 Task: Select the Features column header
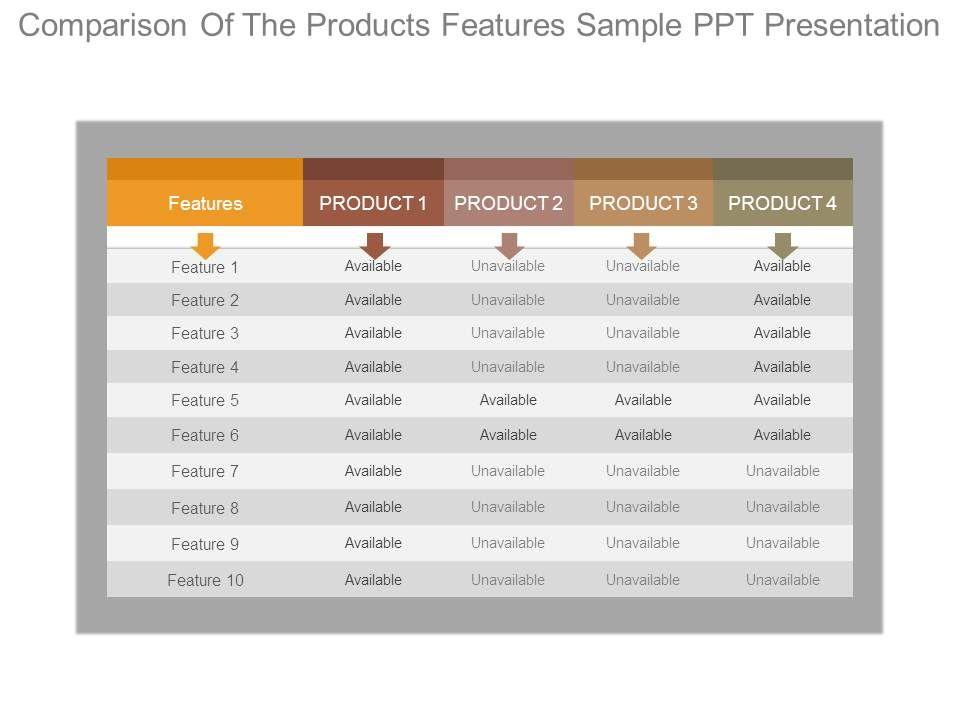click(x=205, y=204)
